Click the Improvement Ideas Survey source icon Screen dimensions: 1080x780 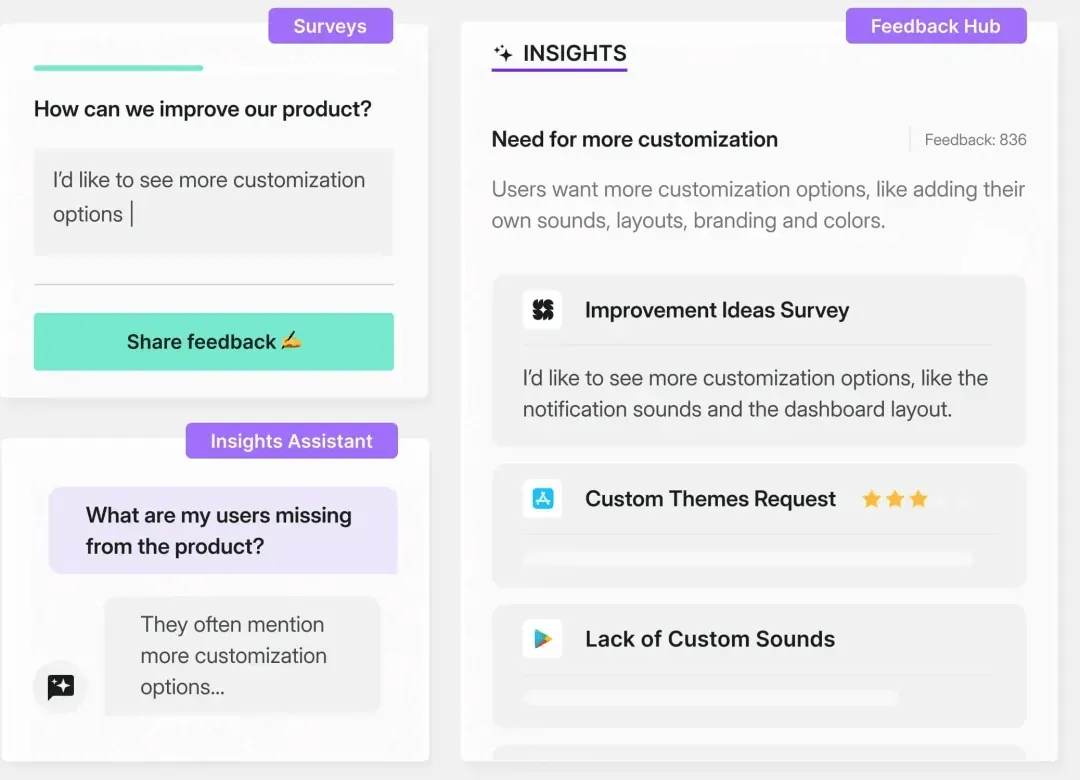tap(542, 309)
